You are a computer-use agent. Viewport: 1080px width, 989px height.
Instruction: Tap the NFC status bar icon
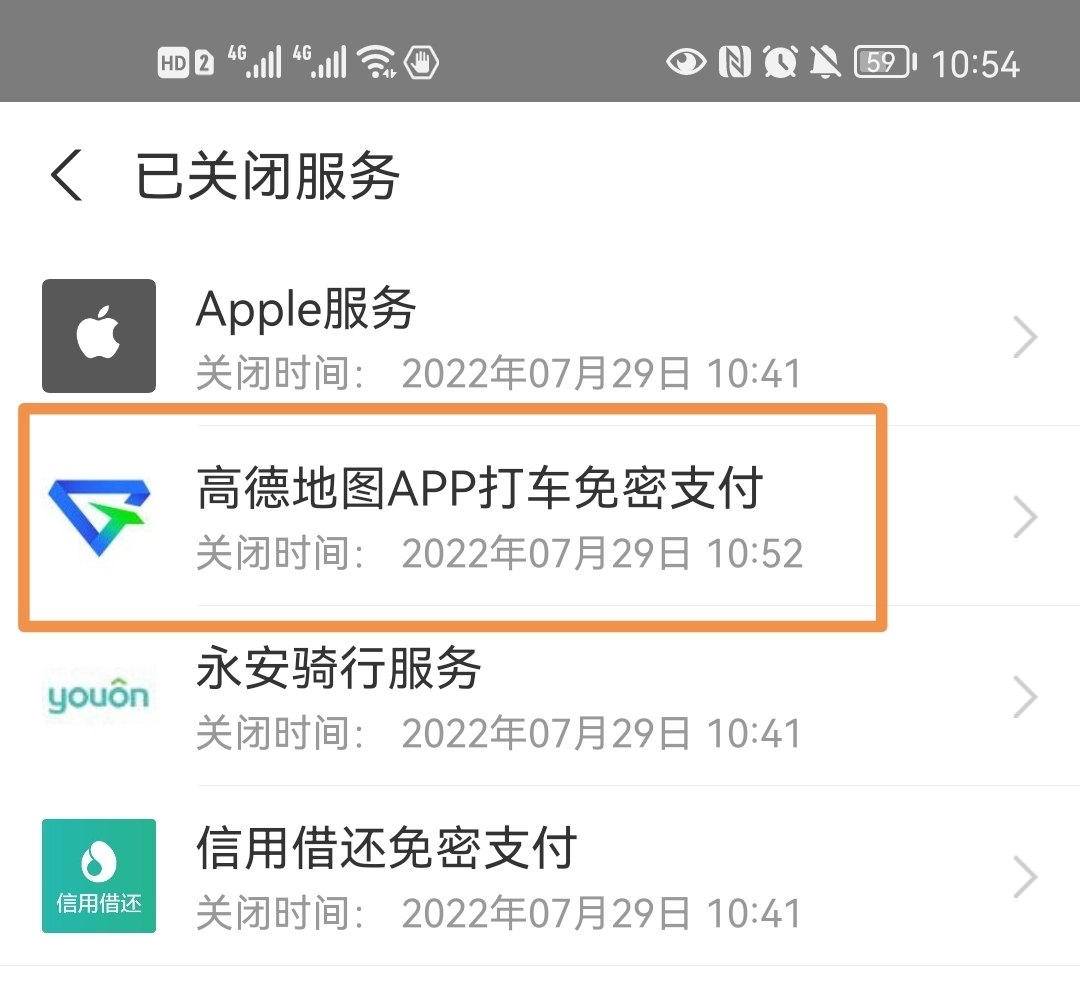point(734,63)
